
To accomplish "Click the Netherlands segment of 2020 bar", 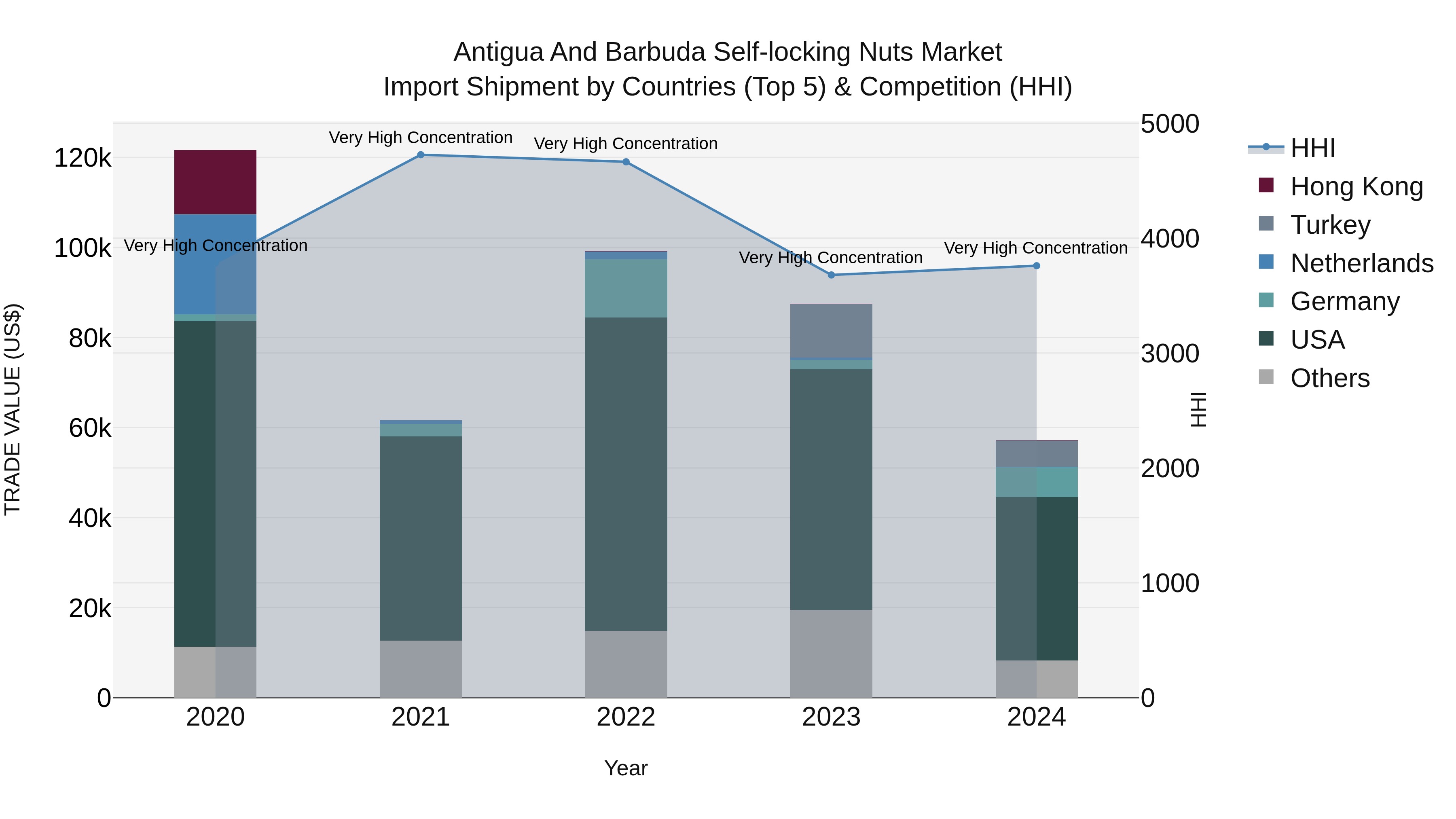I will point(215,264).
